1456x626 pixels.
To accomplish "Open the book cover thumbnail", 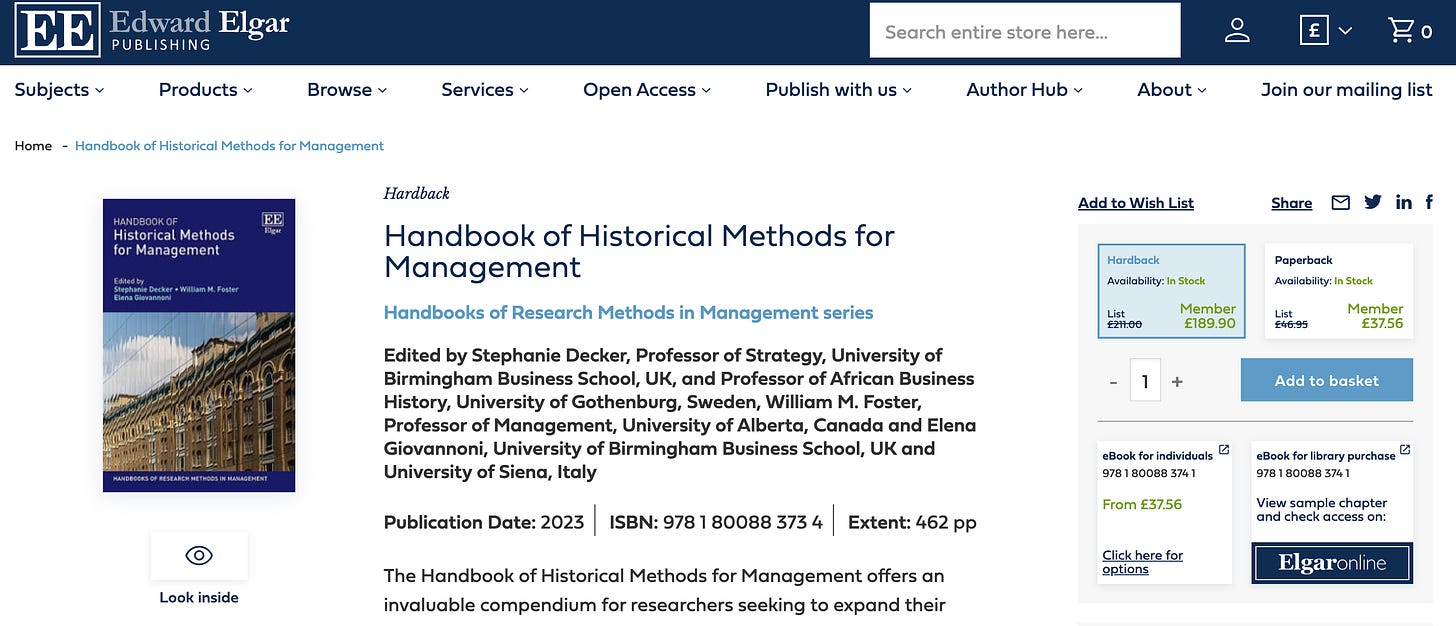I will point(199,345).
